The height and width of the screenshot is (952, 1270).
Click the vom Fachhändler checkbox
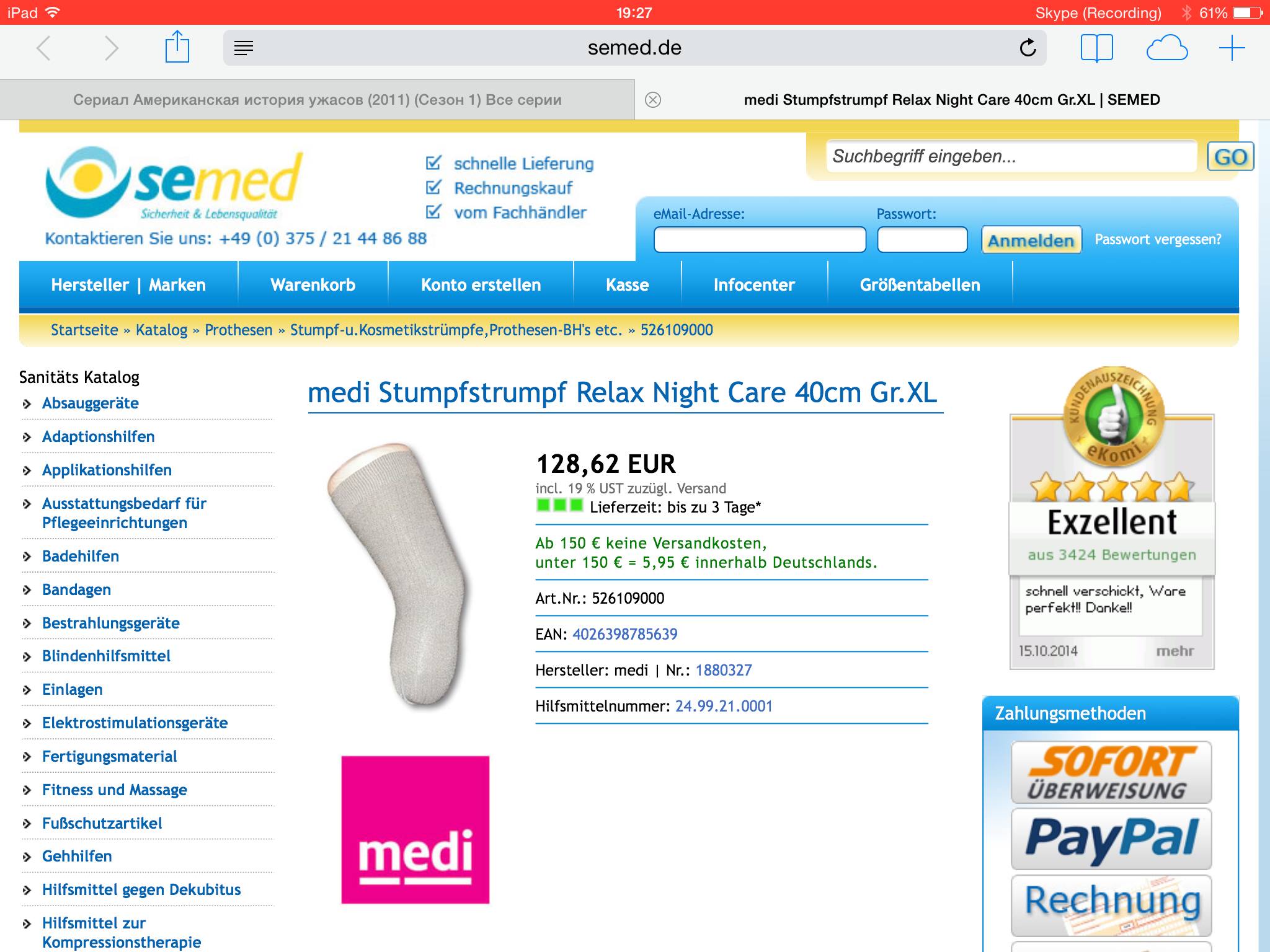pyautogui.click(x=433, y=212)
